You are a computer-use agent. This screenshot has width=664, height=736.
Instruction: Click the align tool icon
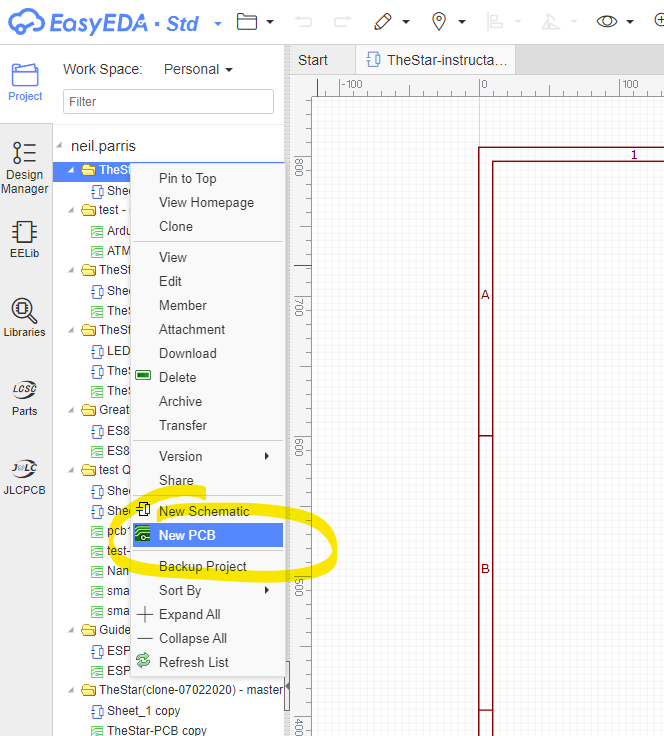tap(495, 22)
